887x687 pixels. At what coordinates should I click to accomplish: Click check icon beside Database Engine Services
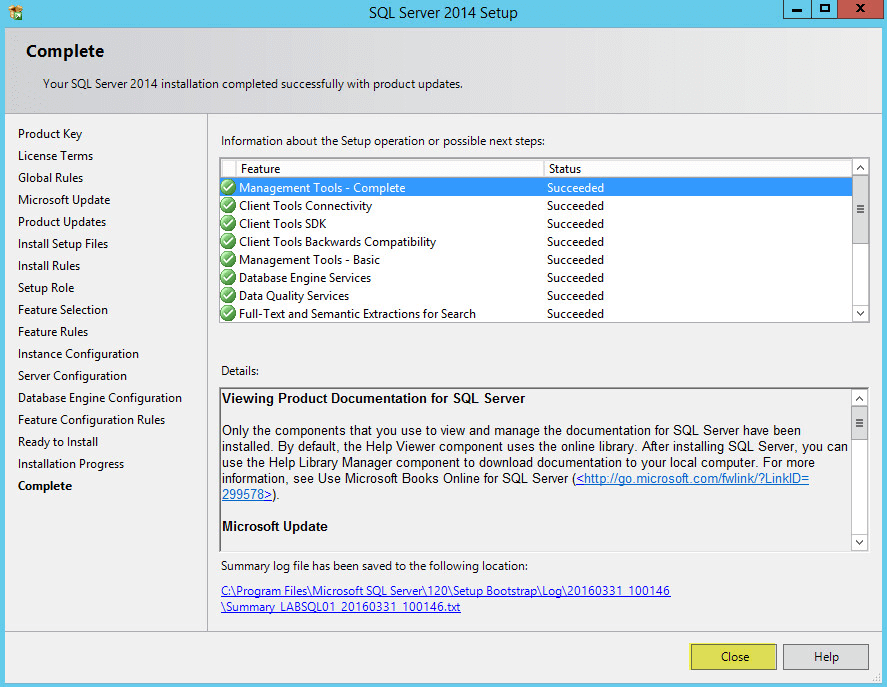coord(228,278)
